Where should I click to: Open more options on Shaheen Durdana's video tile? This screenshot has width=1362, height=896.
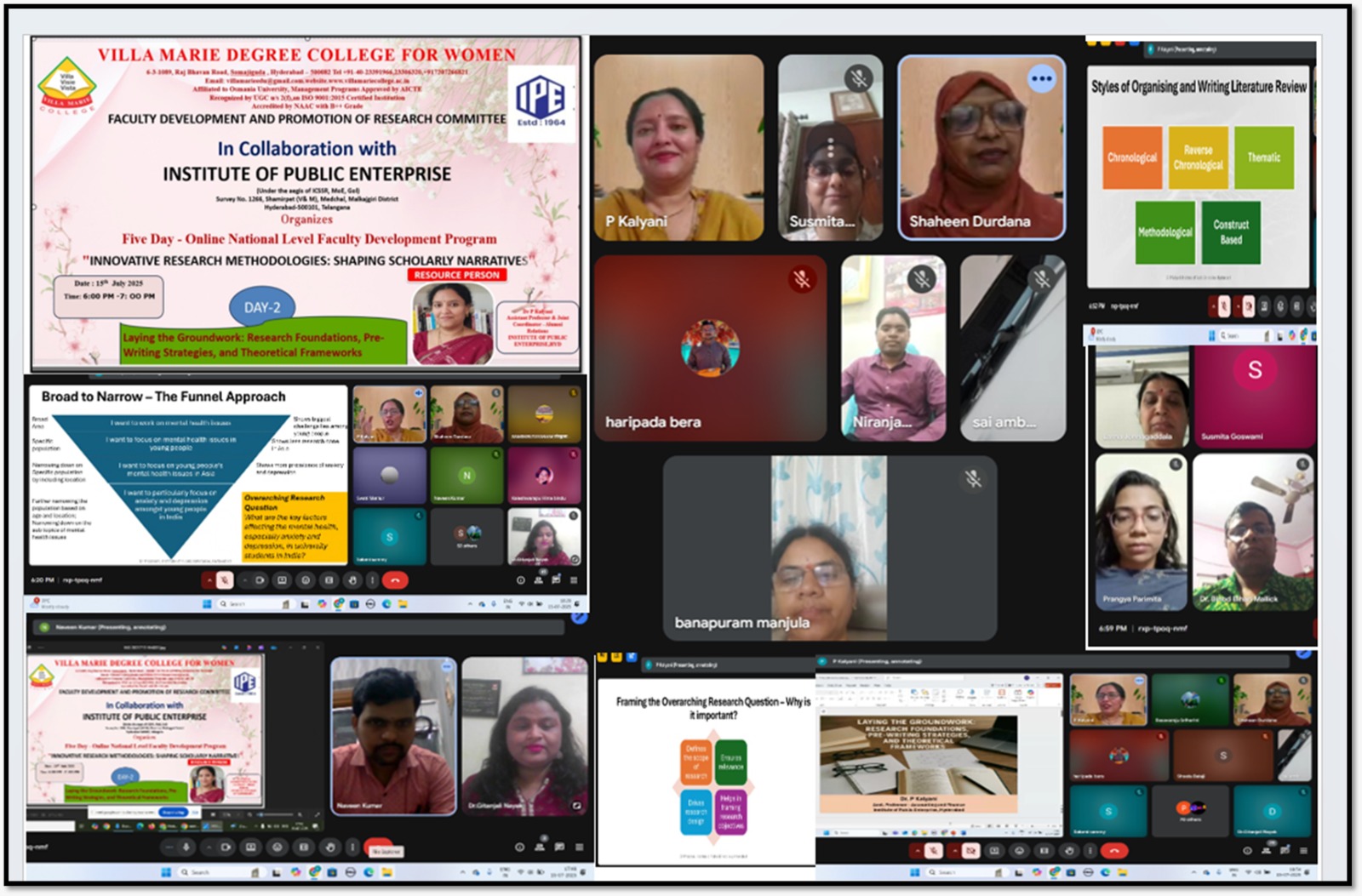coord(1041,79)
